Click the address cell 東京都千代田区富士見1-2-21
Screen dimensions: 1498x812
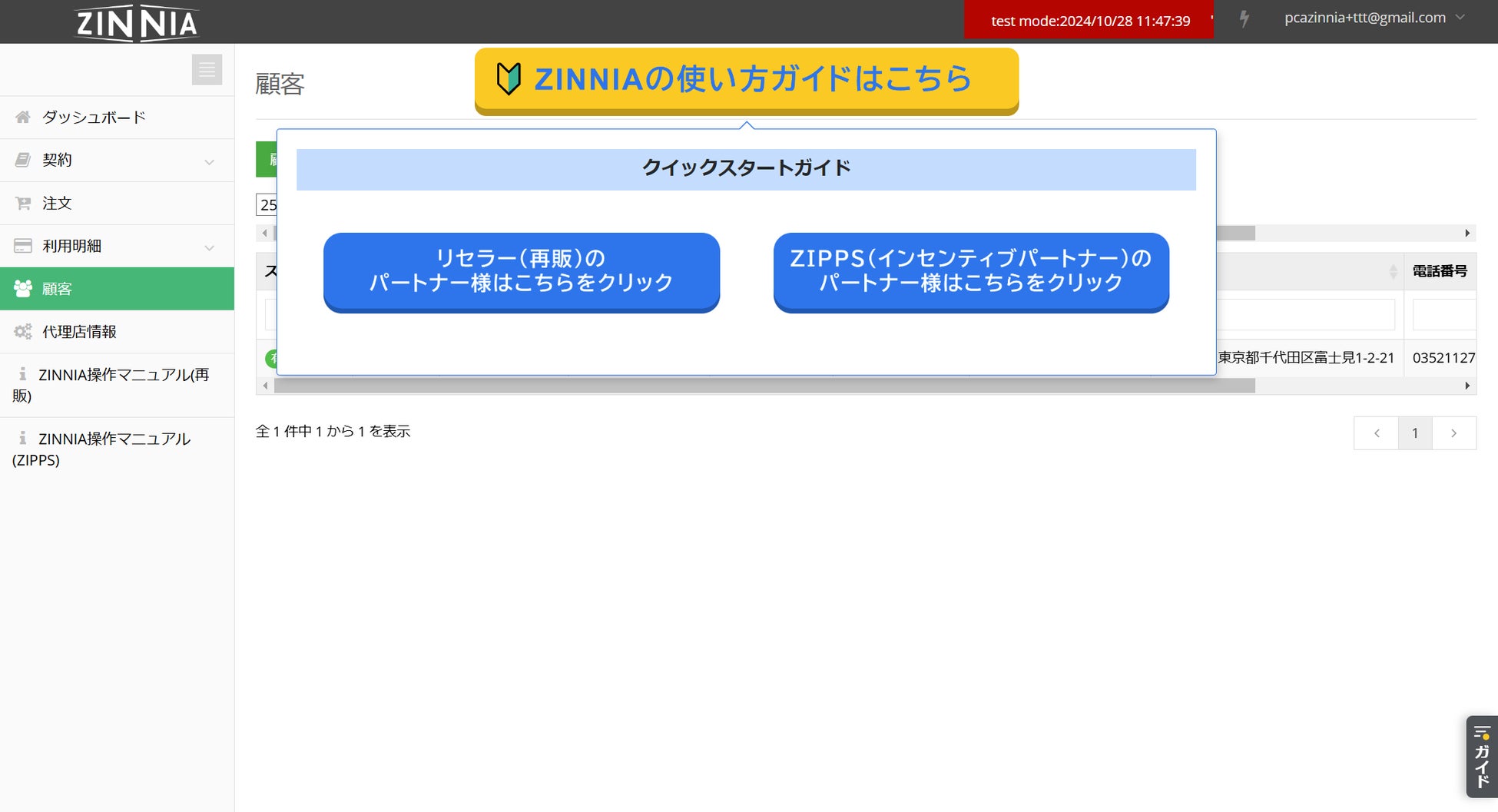(x=1306, y=358)
